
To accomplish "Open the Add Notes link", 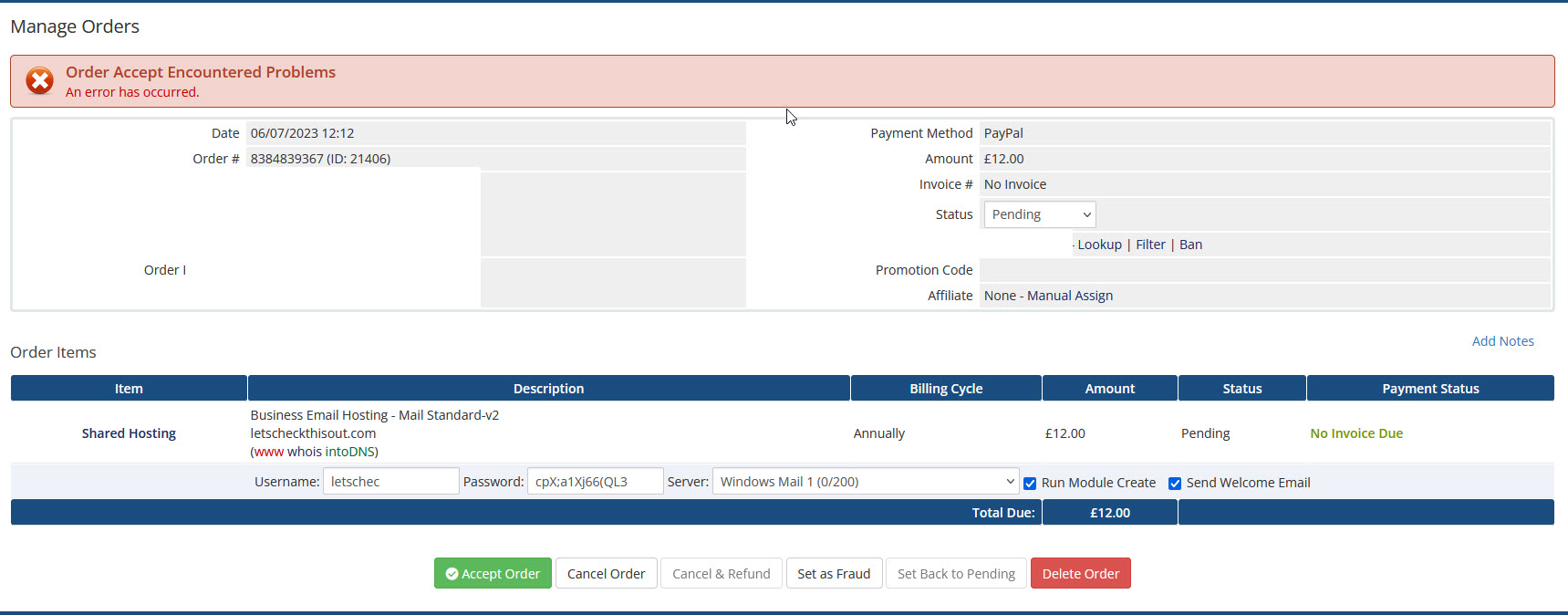I will (1502, 341).
